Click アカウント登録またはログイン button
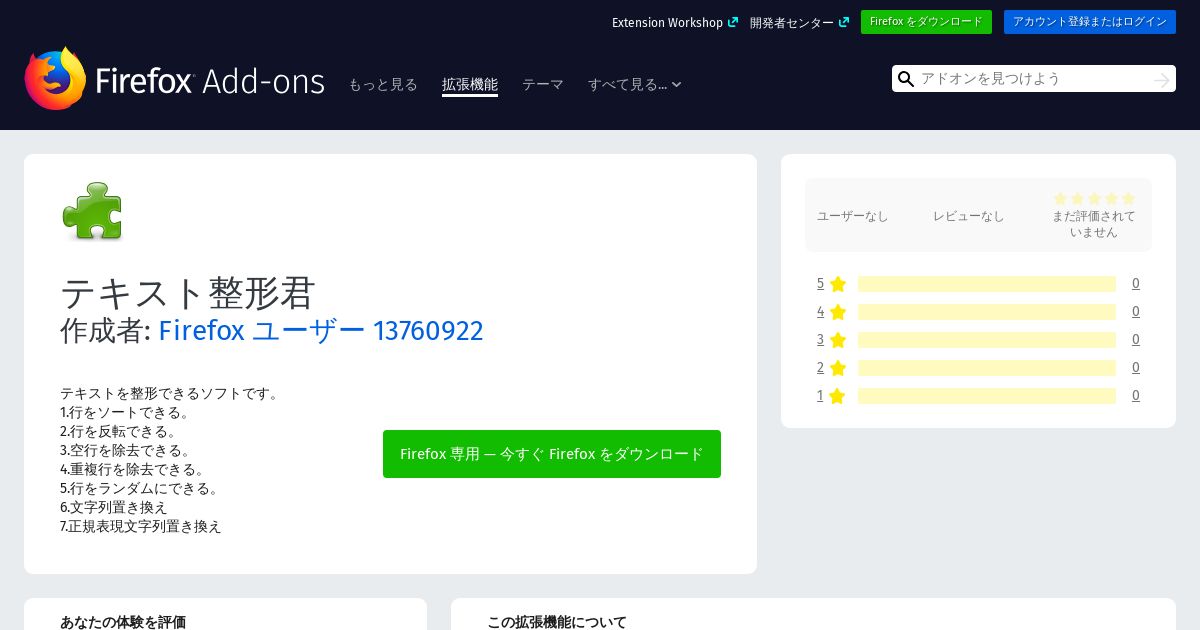This screenshot has width=1200, height=630. (x=1090, y=22)
